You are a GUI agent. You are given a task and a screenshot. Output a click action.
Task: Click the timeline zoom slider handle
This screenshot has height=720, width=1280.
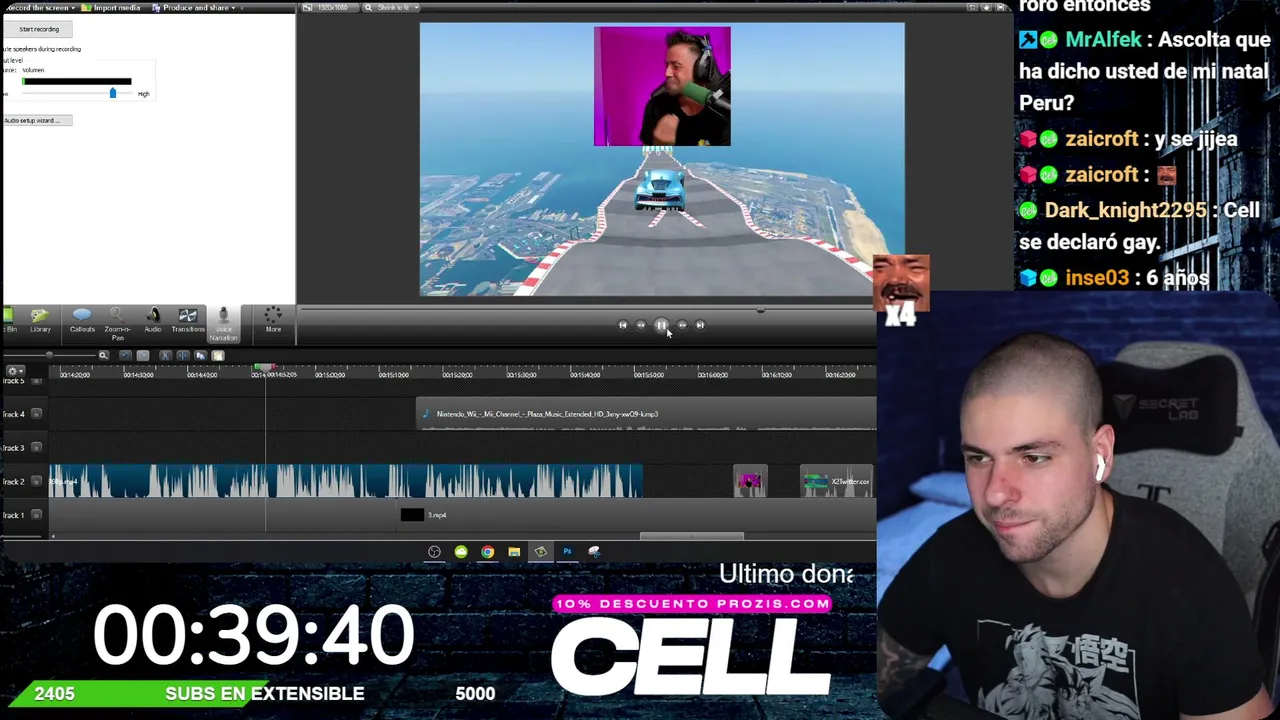coord(49,355)
